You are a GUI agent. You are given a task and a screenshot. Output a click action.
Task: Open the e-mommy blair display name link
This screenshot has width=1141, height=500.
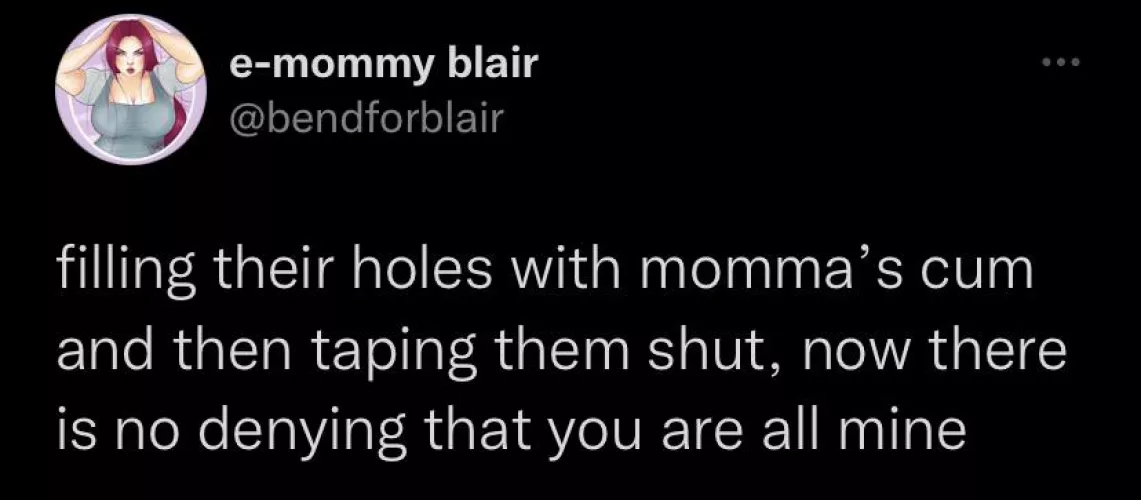[x=383, y=67]
